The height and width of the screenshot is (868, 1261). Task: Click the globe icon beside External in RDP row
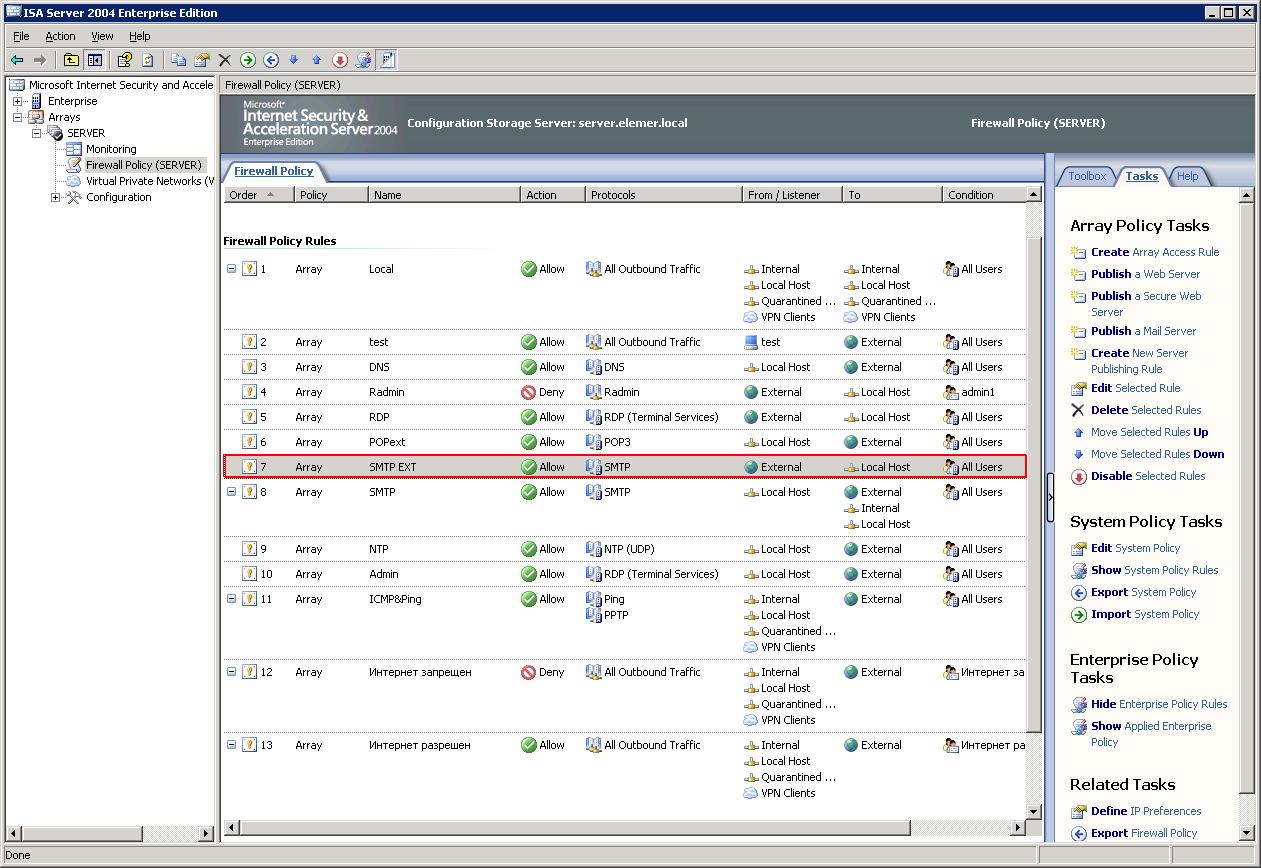coord(751,417)
